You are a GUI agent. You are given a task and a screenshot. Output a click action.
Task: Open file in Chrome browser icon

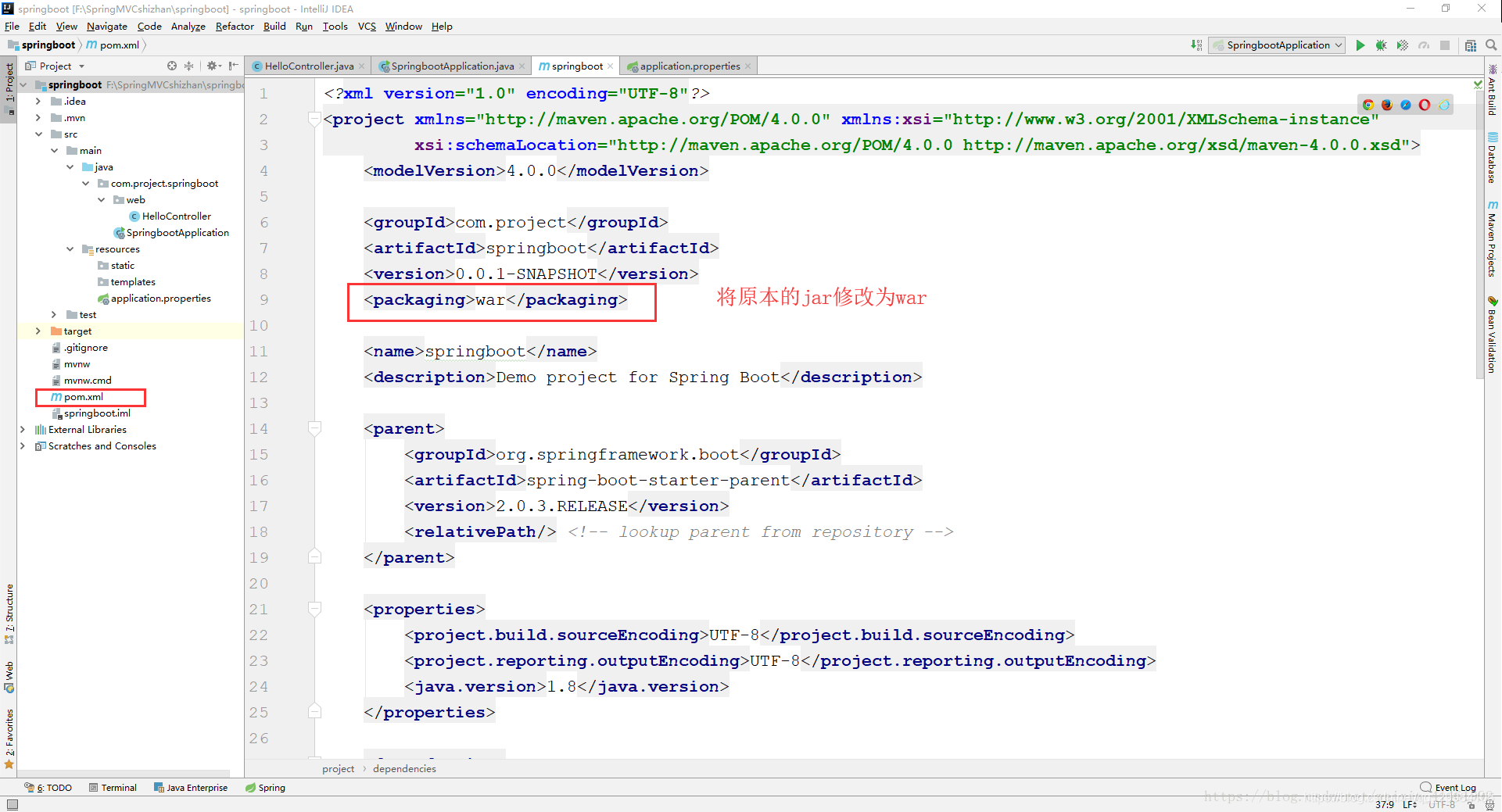click(x=1368, y=105)
